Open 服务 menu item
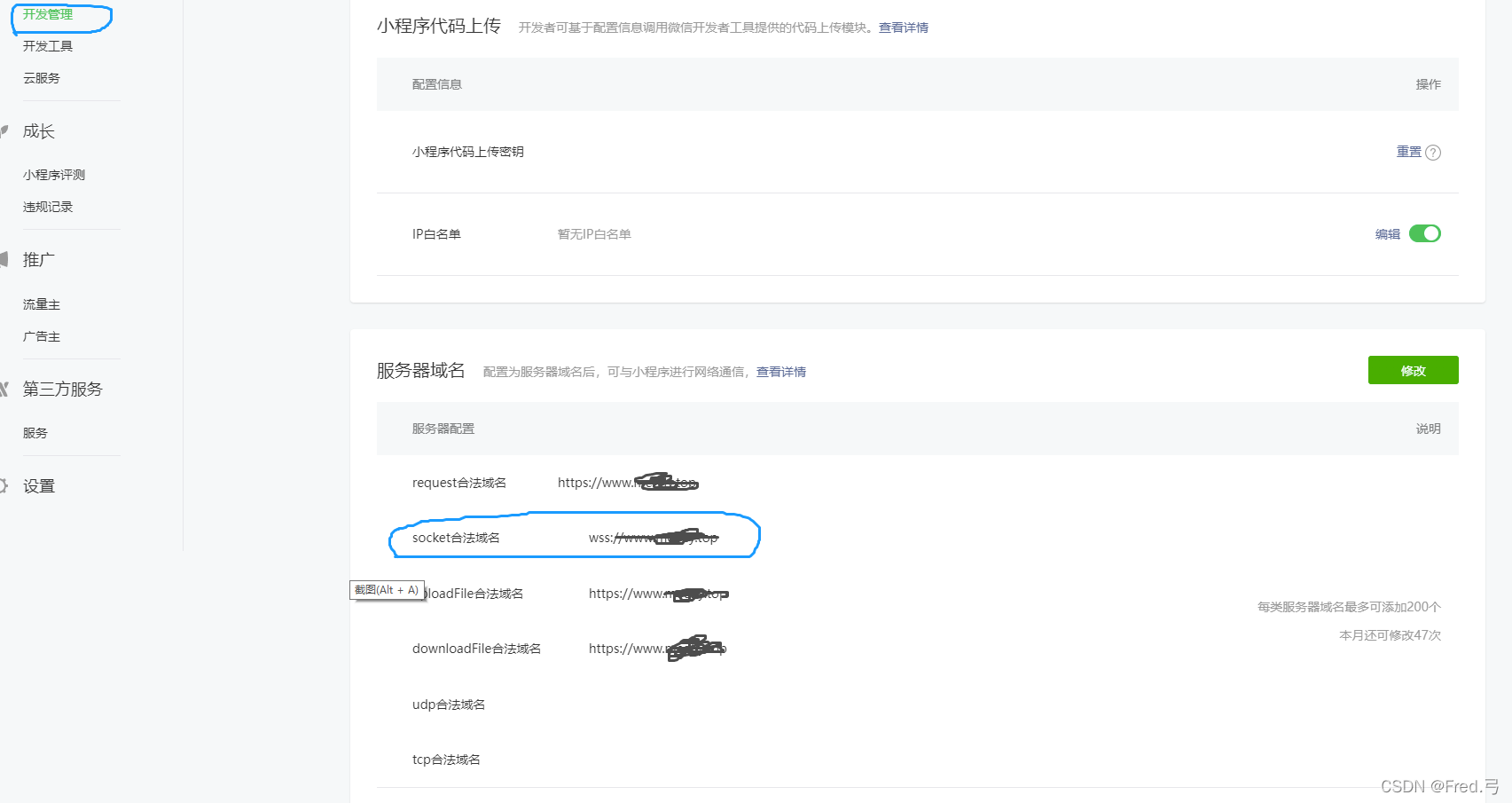1512x803 pixels. coord(35,433)
